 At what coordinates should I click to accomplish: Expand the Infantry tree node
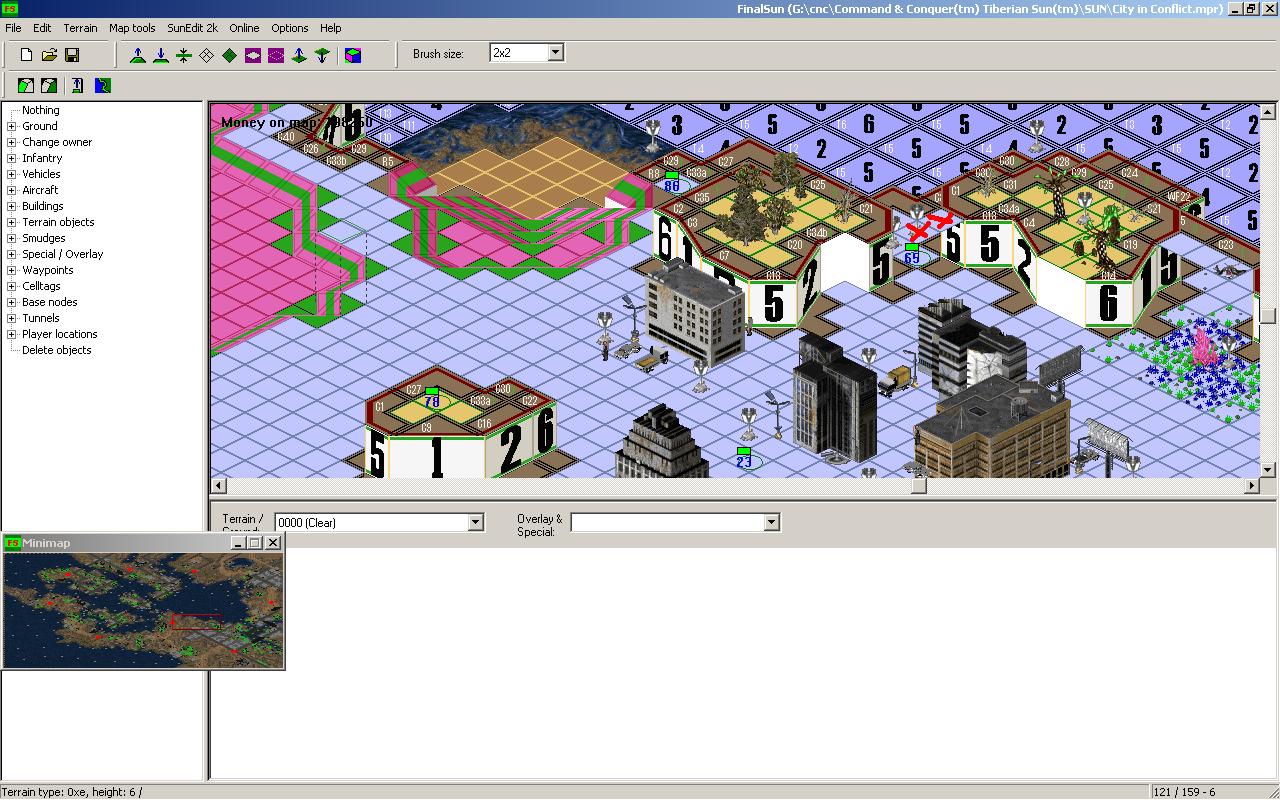pos(12,158)
